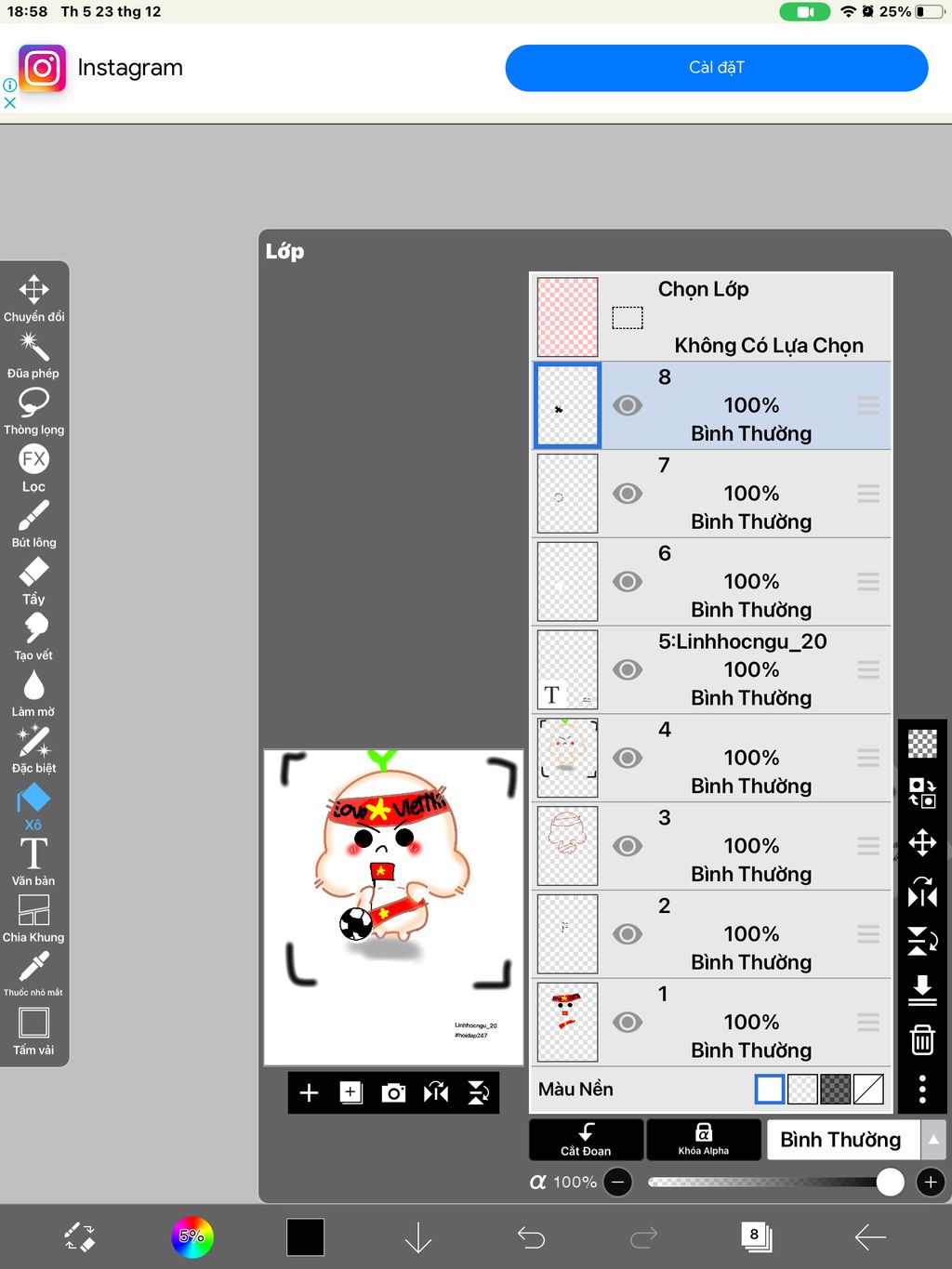Image resolution: width=952 pixels, height=1269 pixels.
Task: Click the checkerboard icon in right toolbar
Action: 922,744
